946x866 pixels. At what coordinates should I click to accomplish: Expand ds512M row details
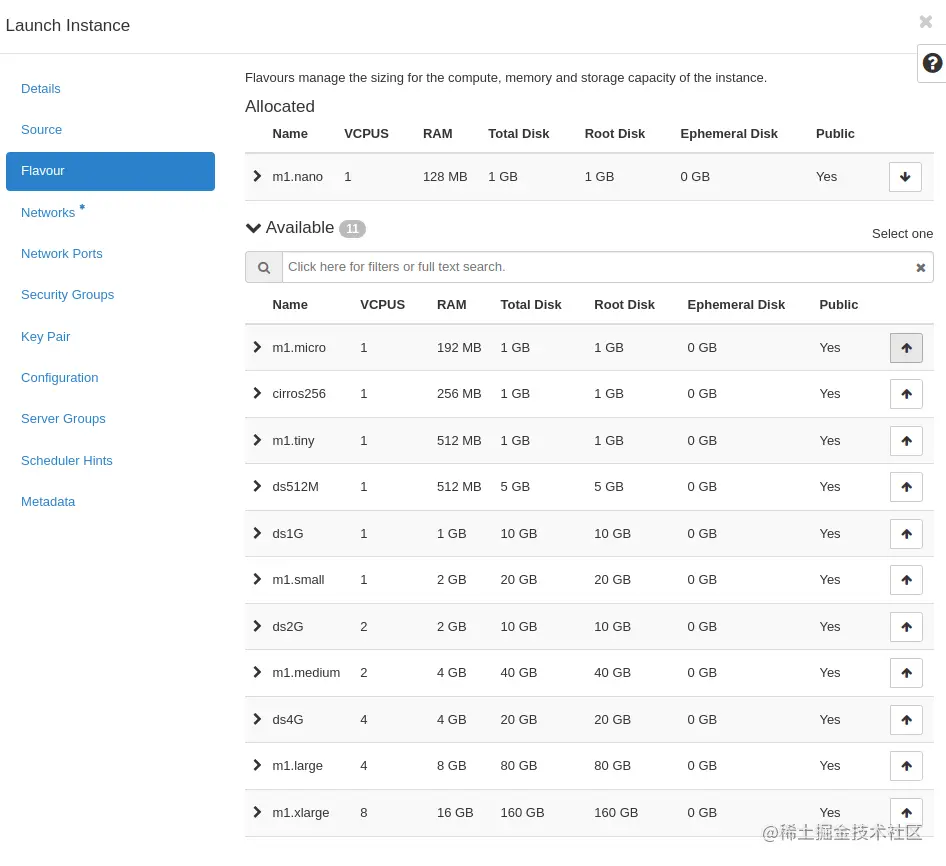coord(258,486)
